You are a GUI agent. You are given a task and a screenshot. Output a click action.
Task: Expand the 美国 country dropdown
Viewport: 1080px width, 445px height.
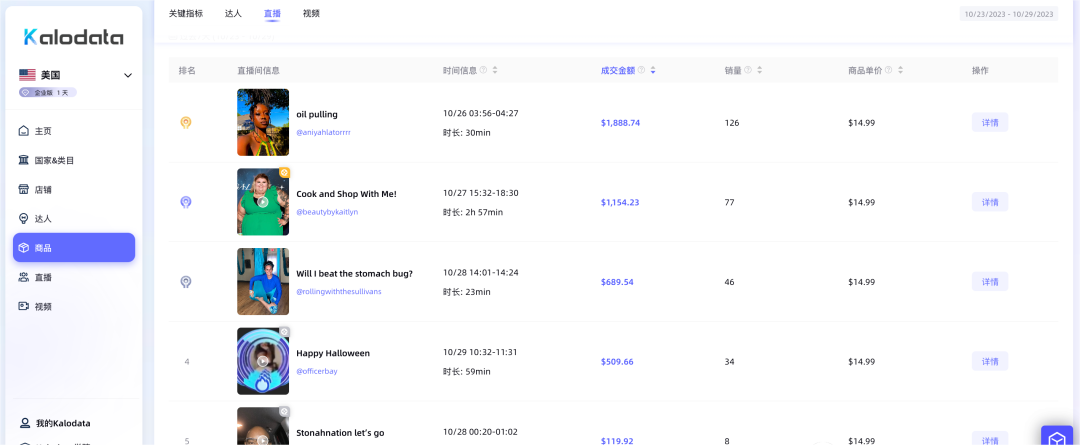point(128,75)
